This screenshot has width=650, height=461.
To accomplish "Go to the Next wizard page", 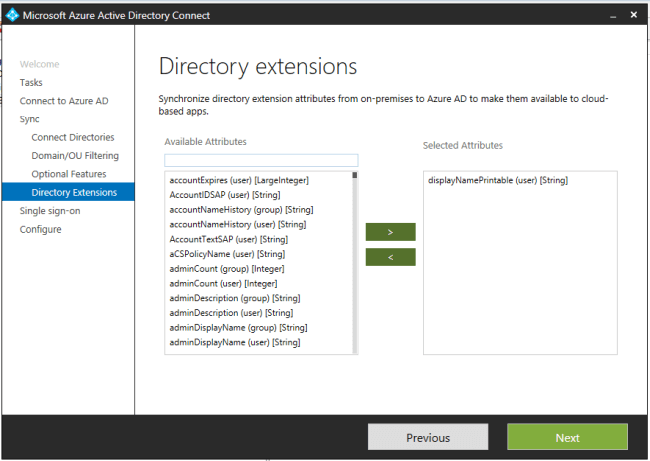I will point(567,437).
